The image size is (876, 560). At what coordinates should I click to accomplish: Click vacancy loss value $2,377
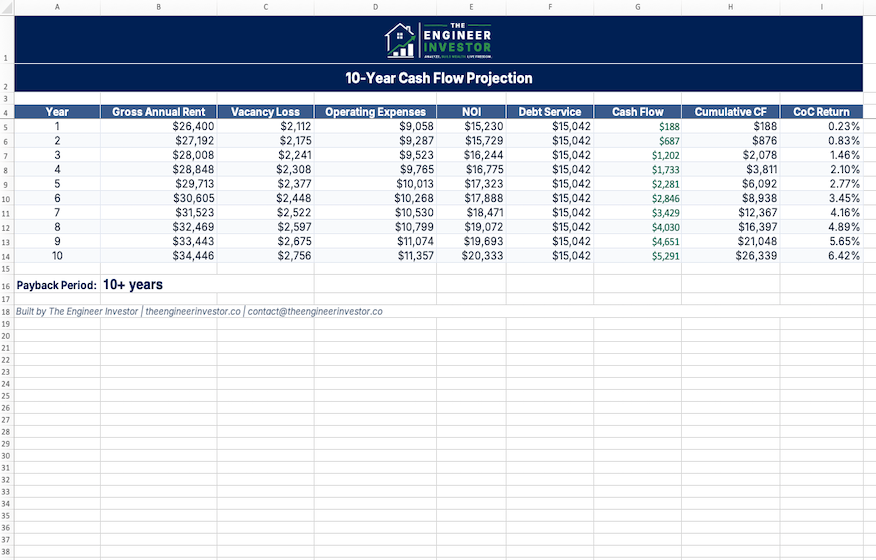pyautogui.click(x=294, y=184)
